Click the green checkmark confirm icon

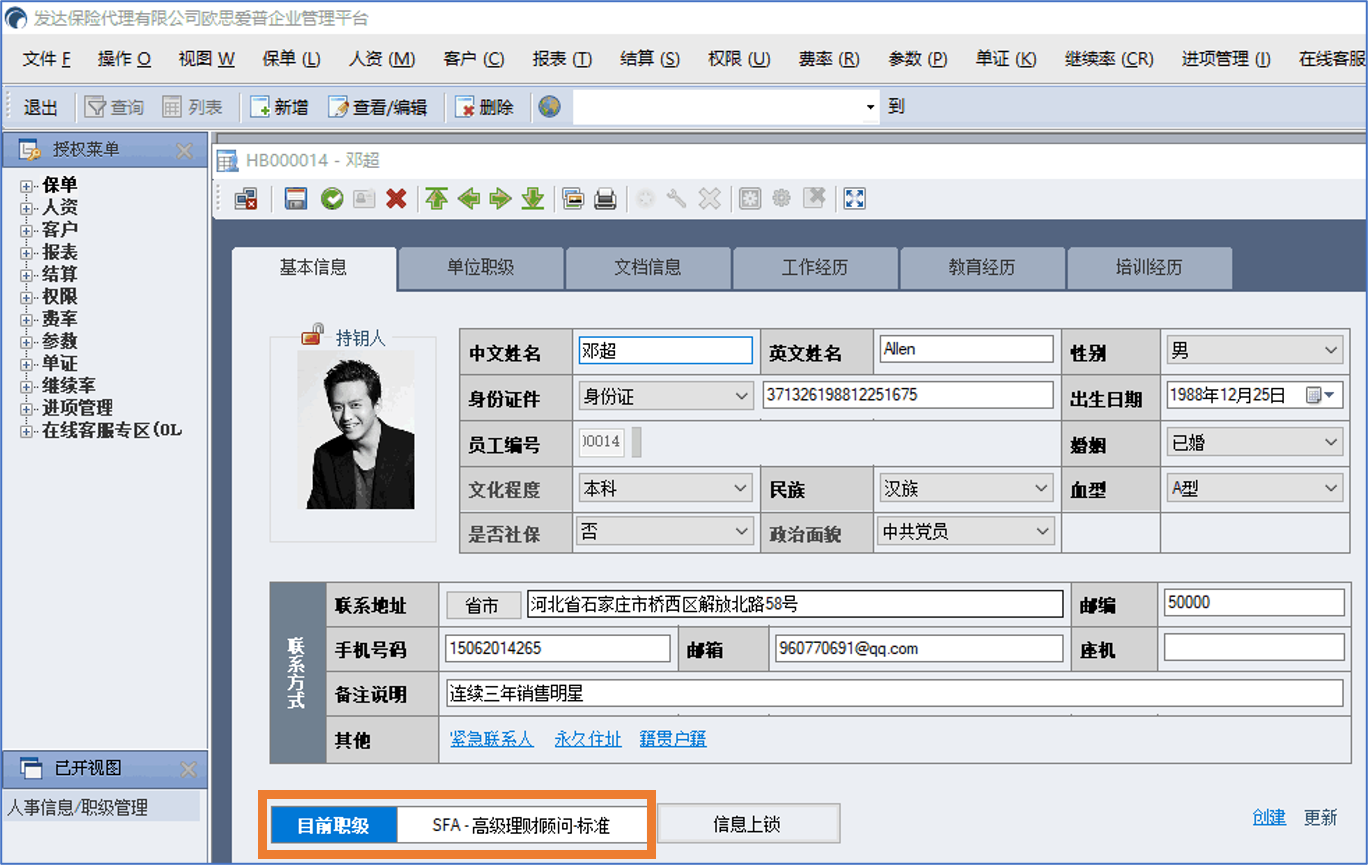pos(331,198)
